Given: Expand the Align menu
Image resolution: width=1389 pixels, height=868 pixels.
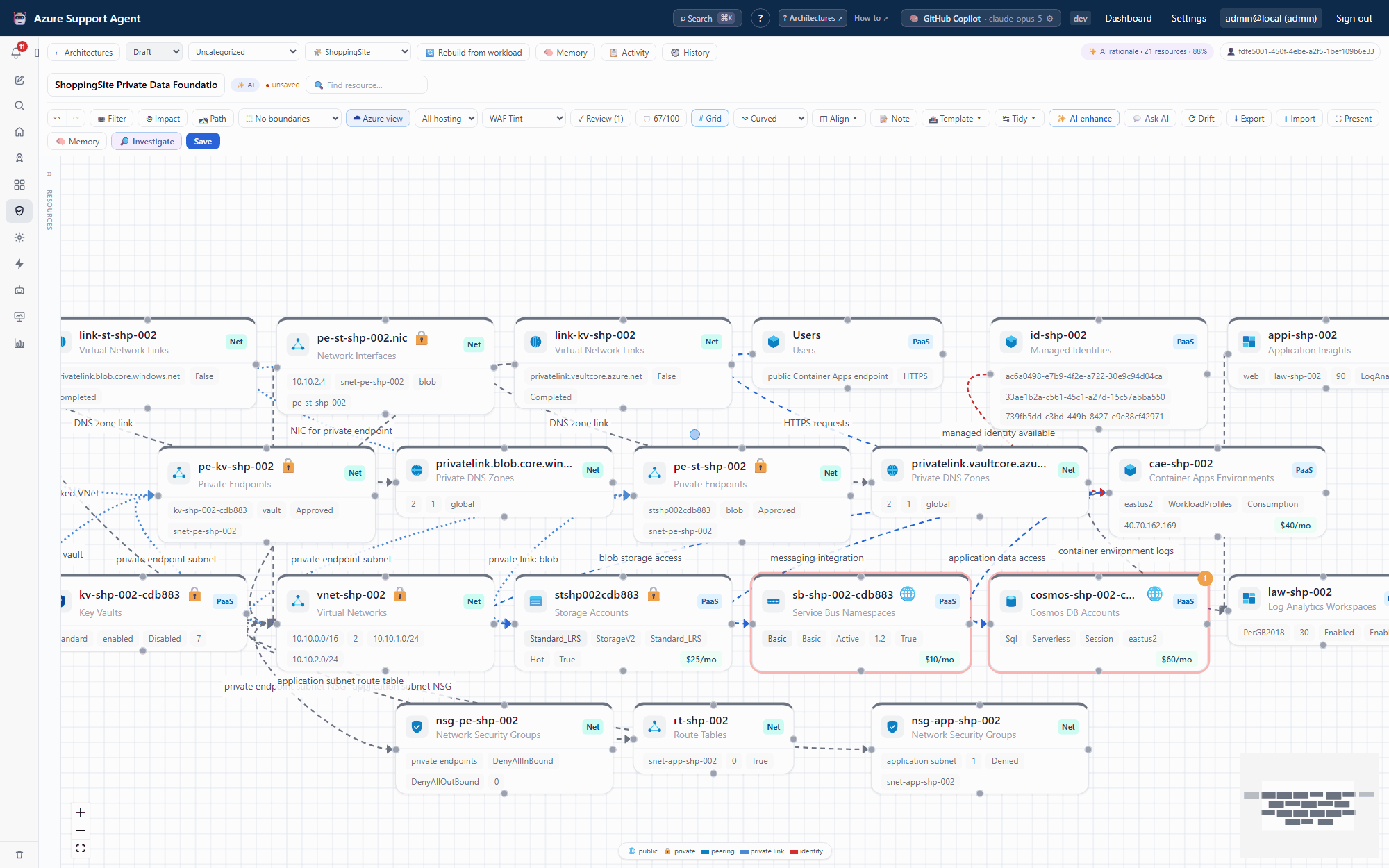Looking at the screenshot, I should 838,119.
